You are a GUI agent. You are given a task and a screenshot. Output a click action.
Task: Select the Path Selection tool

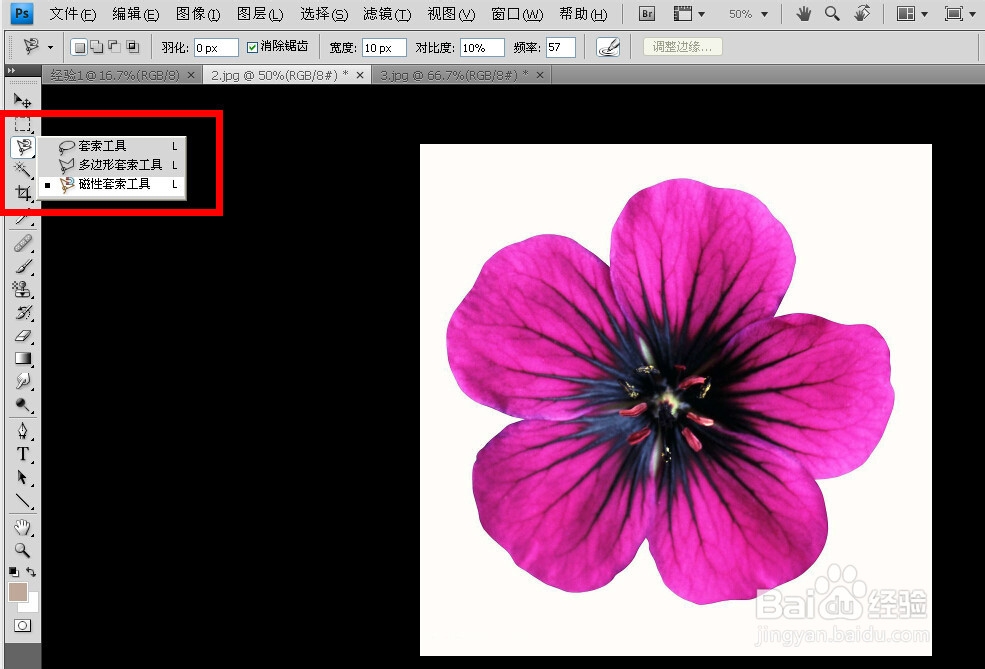click(23, 477)
